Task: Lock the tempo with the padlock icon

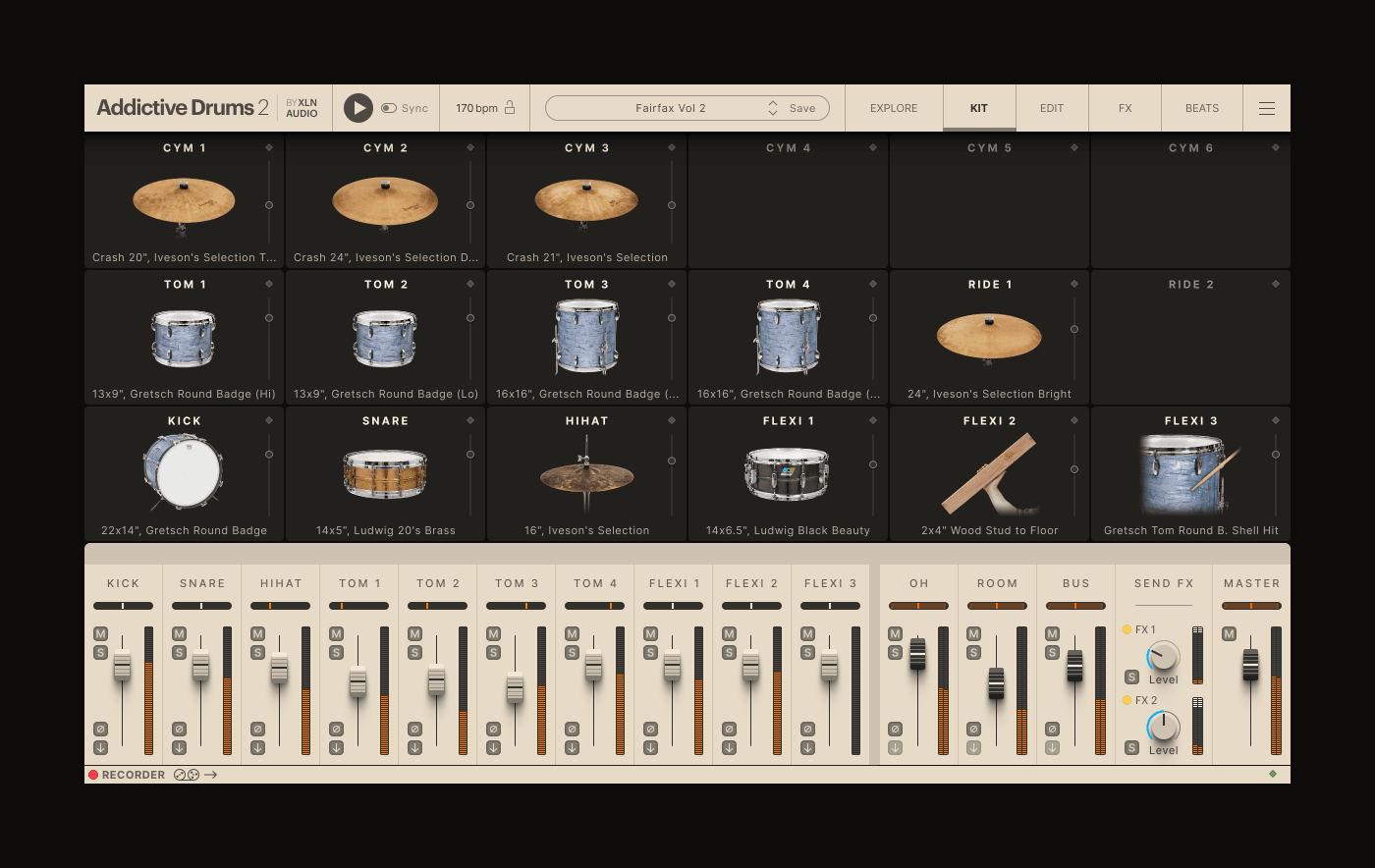Action: click(510, 107)
